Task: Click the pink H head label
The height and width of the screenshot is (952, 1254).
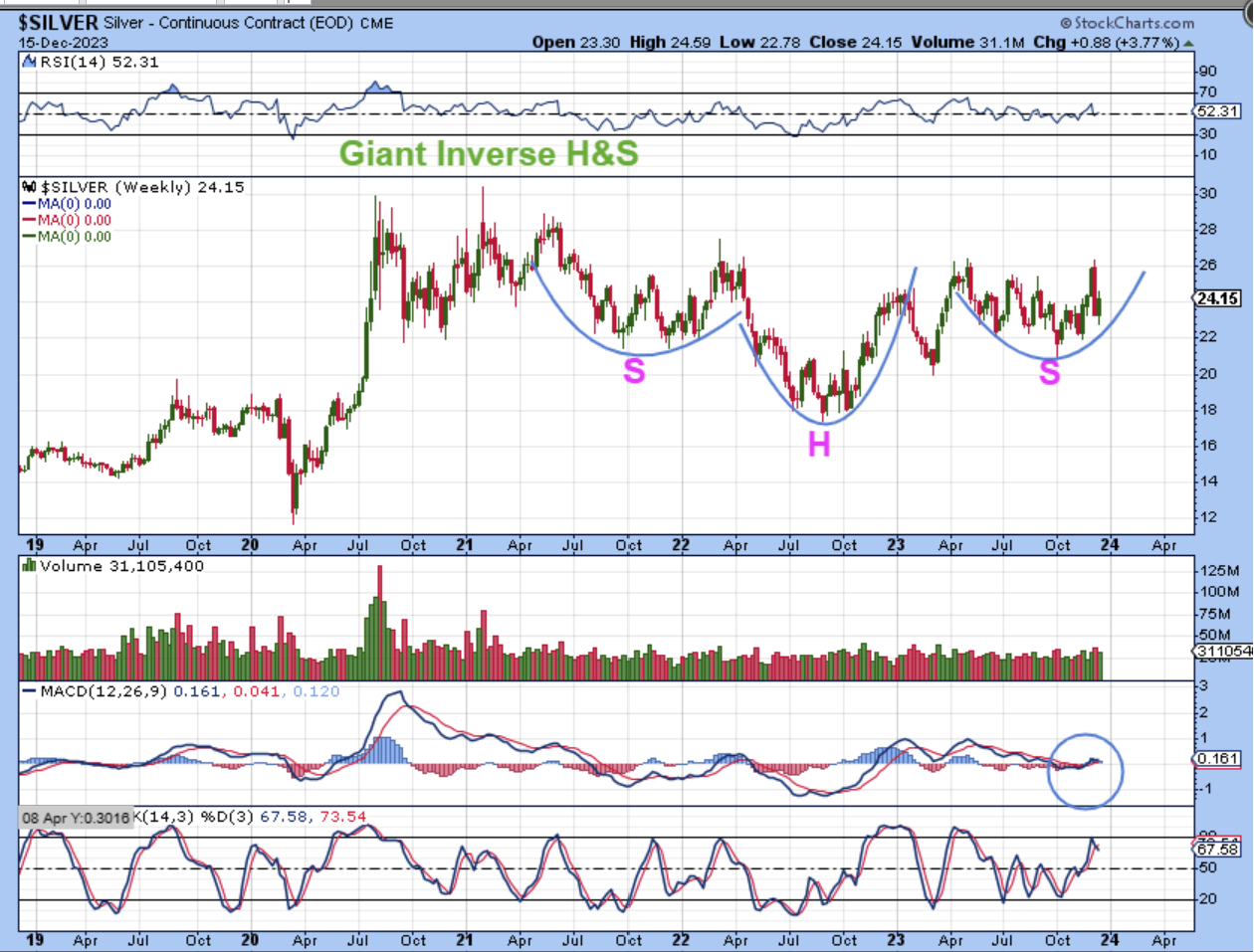Action: click(819, 444)
